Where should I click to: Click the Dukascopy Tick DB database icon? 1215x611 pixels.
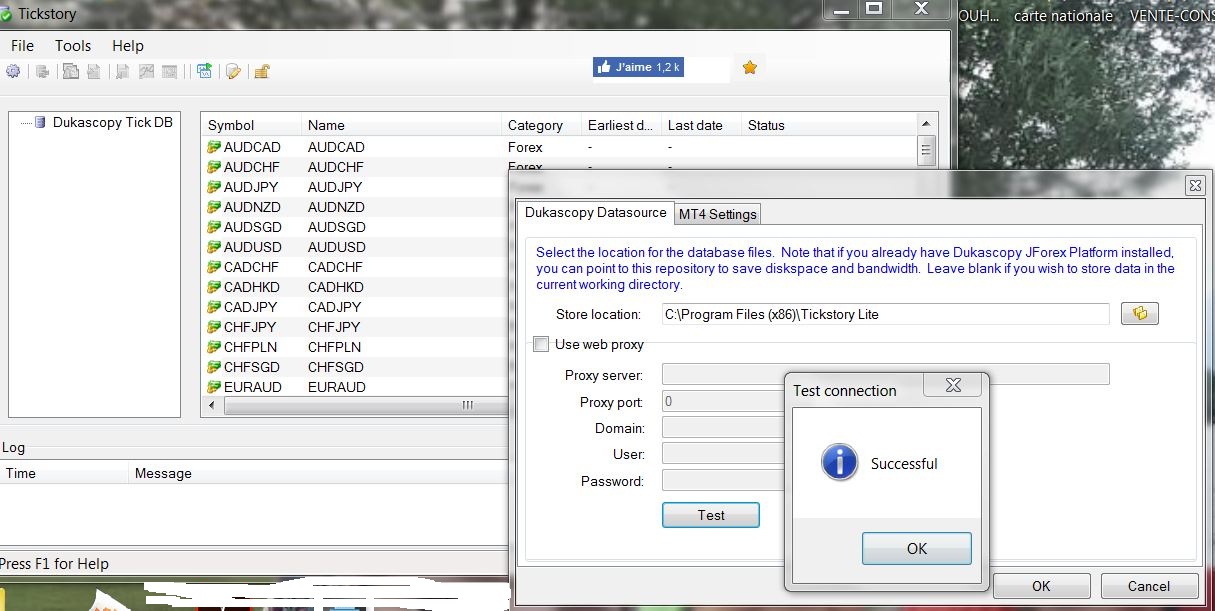point(40,122)
